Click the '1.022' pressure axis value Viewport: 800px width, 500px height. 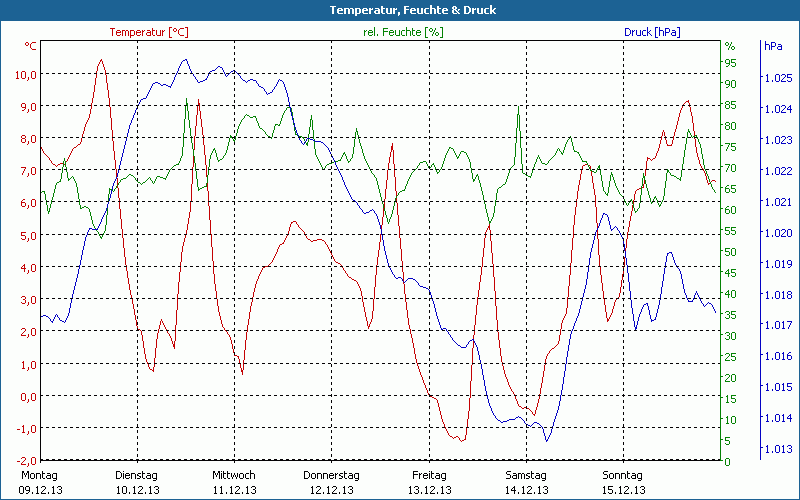coord(778,171)
